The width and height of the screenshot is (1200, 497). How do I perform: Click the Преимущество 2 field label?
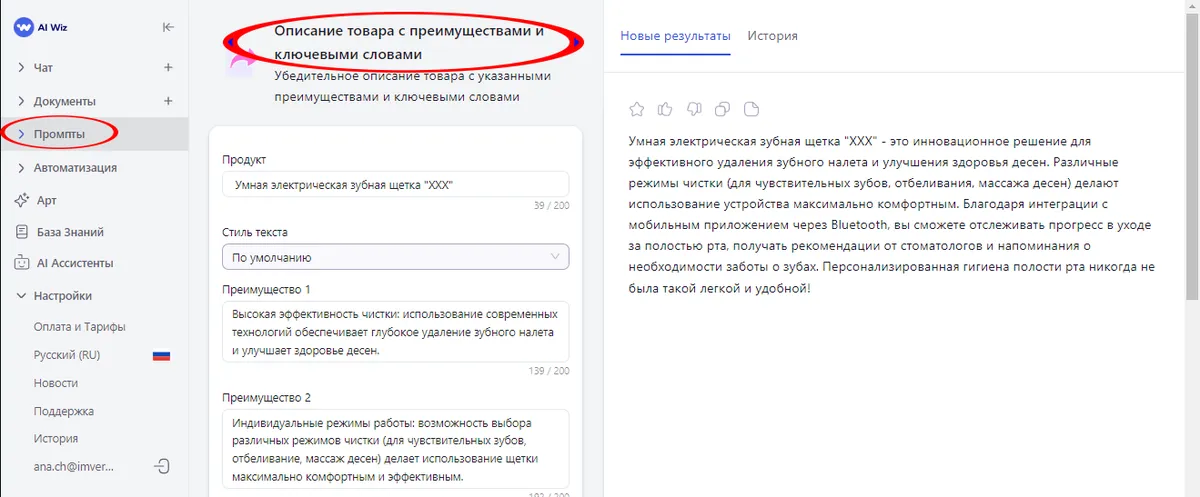click(267, 397)
